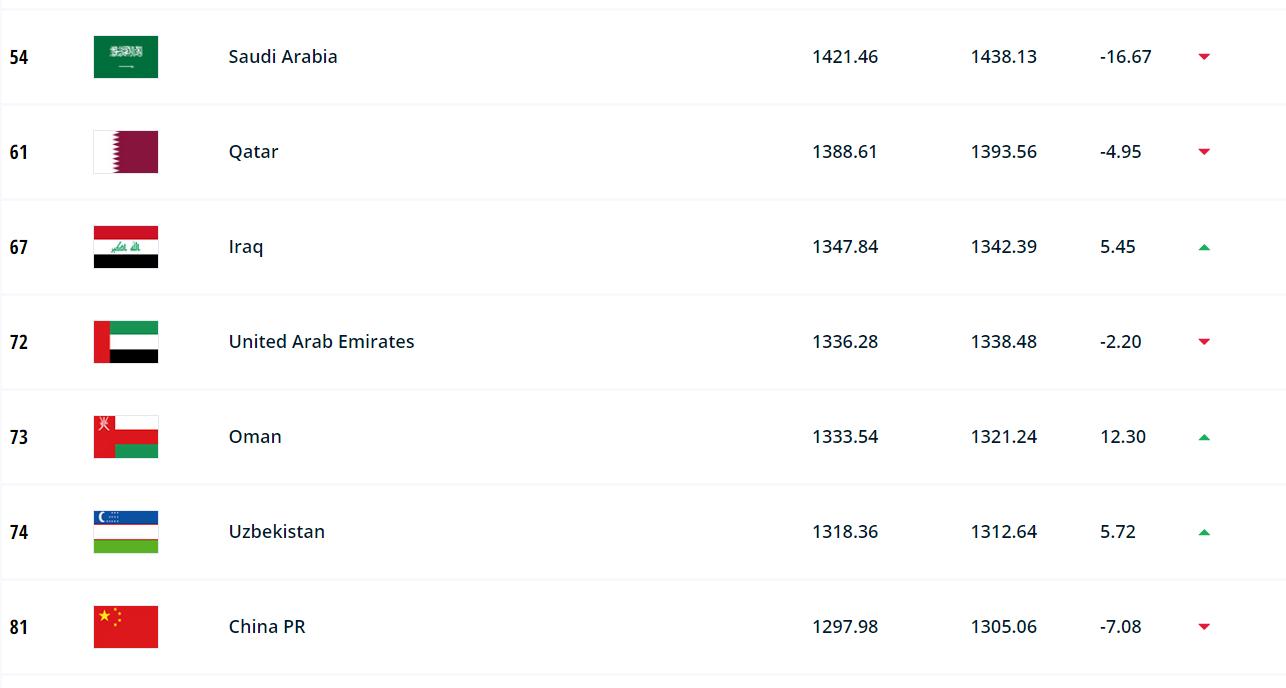Image resolution: width=1286 pixels, height=688 pixels.
Task: Click the United Arab Emirates flag
Action: pos(126,342)
